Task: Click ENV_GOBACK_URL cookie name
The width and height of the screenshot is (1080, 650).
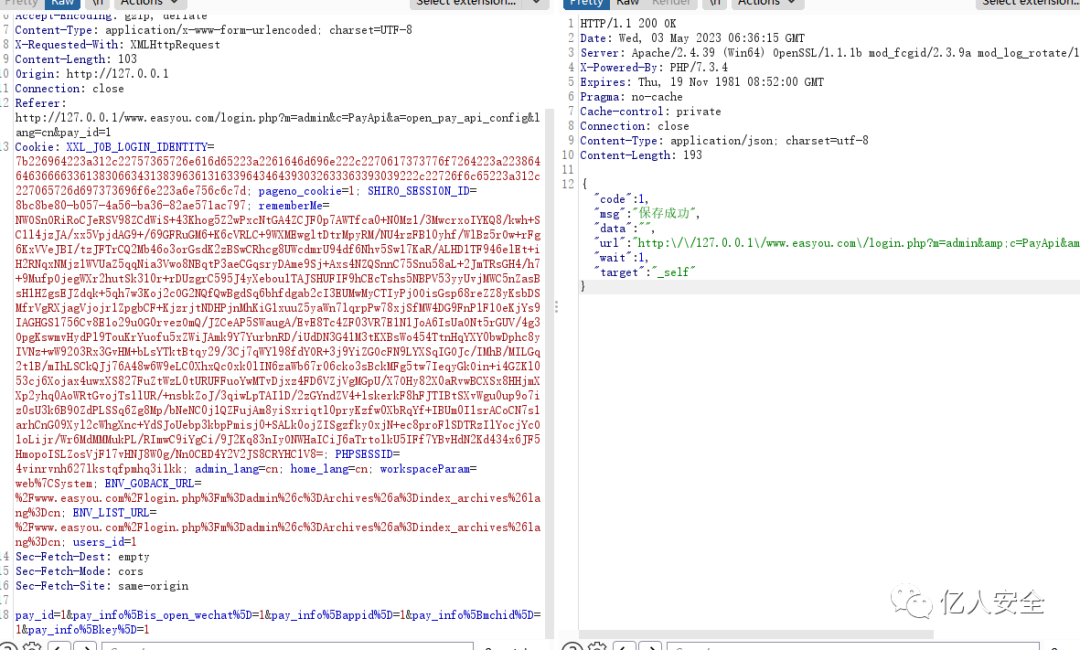Action: pos(149,483)
